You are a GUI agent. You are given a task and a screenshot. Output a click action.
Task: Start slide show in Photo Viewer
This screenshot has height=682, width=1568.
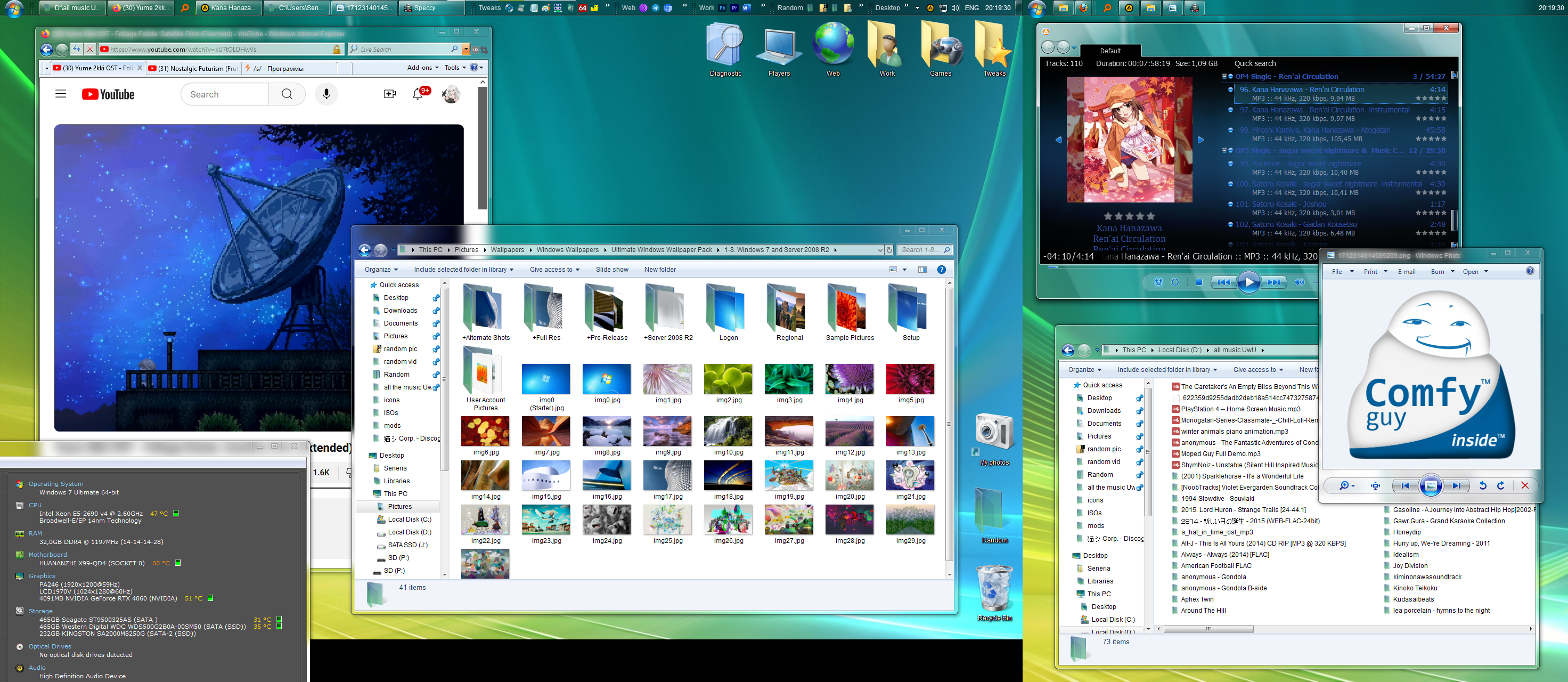coord(1431,485)
